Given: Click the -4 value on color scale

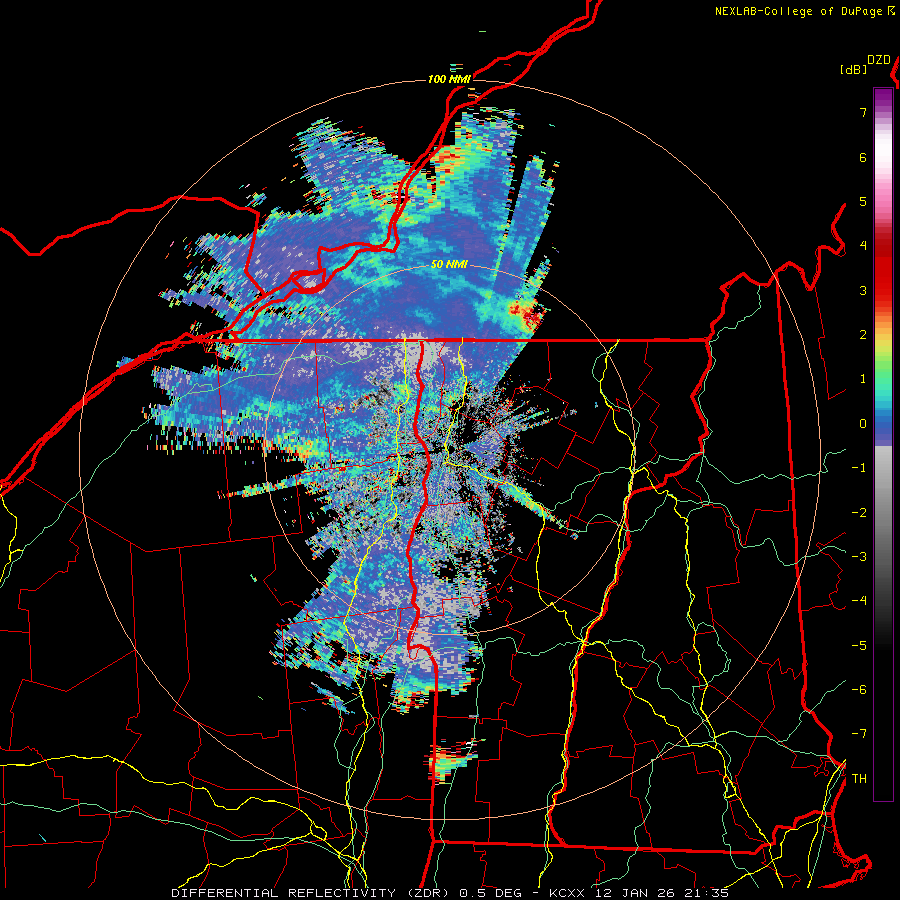Looking at the screenshot, I should coord(859,601).
